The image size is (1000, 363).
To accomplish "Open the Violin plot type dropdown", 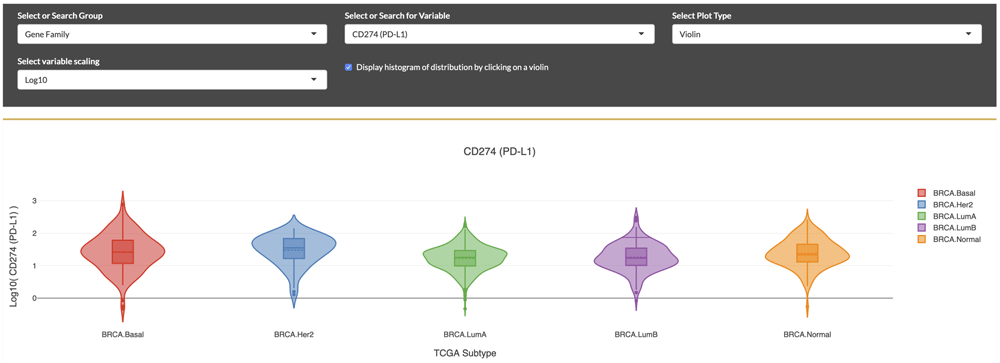I will pyautogui.click(x=827, y=34).
